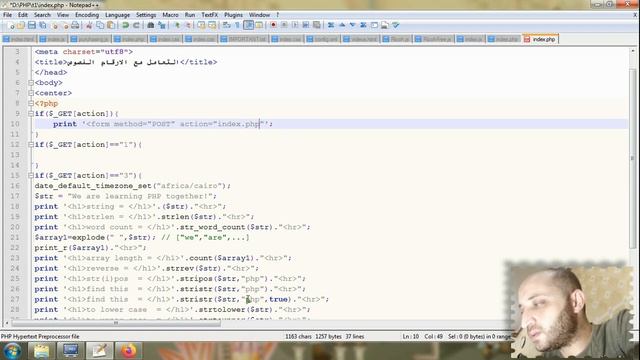
Task: Create a new document with the New icon
Action: (x=11, y=25)
